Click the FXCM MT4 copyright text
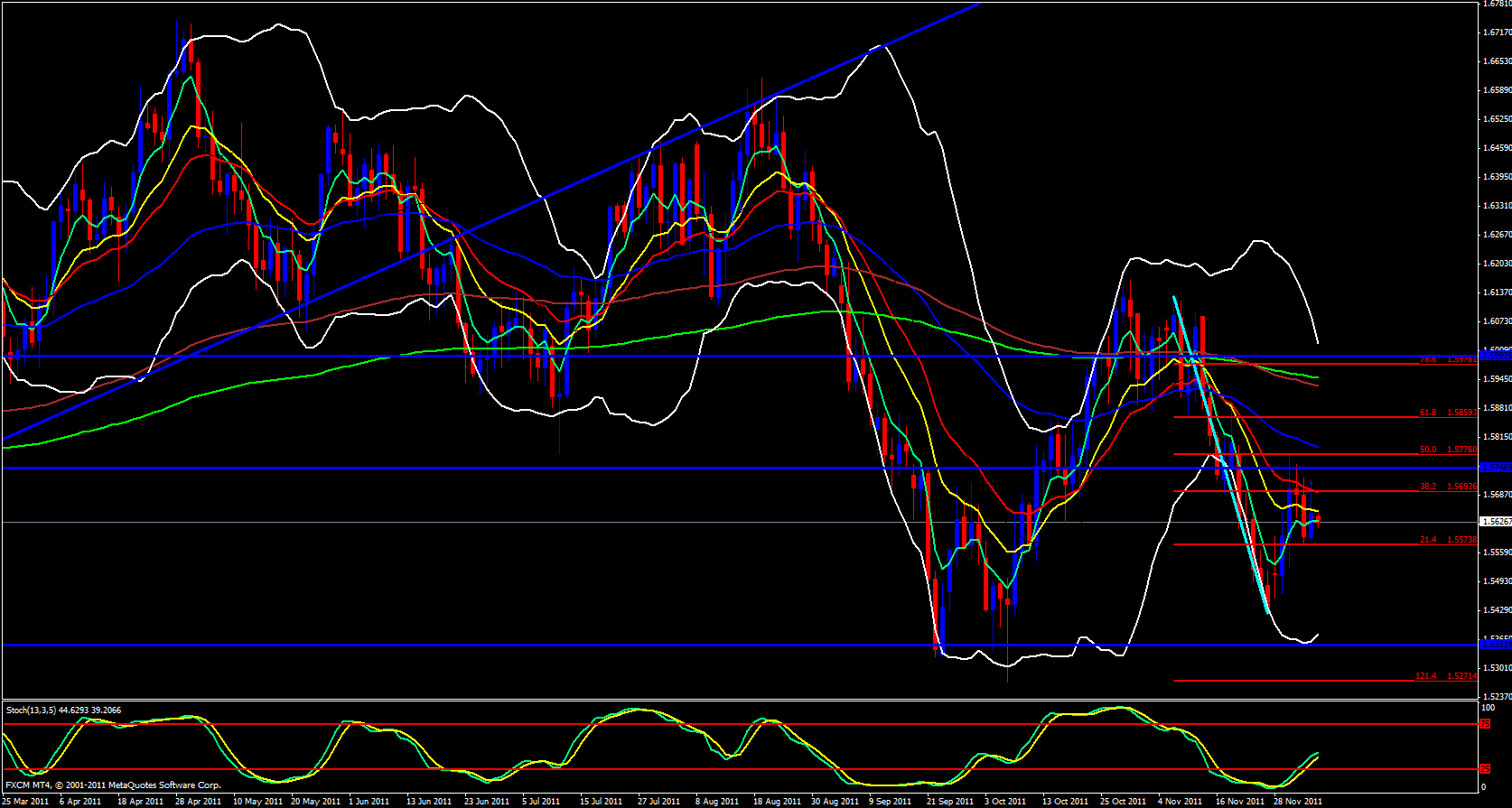This screenshot has width=1512, height=808. (x=113, y=785)
